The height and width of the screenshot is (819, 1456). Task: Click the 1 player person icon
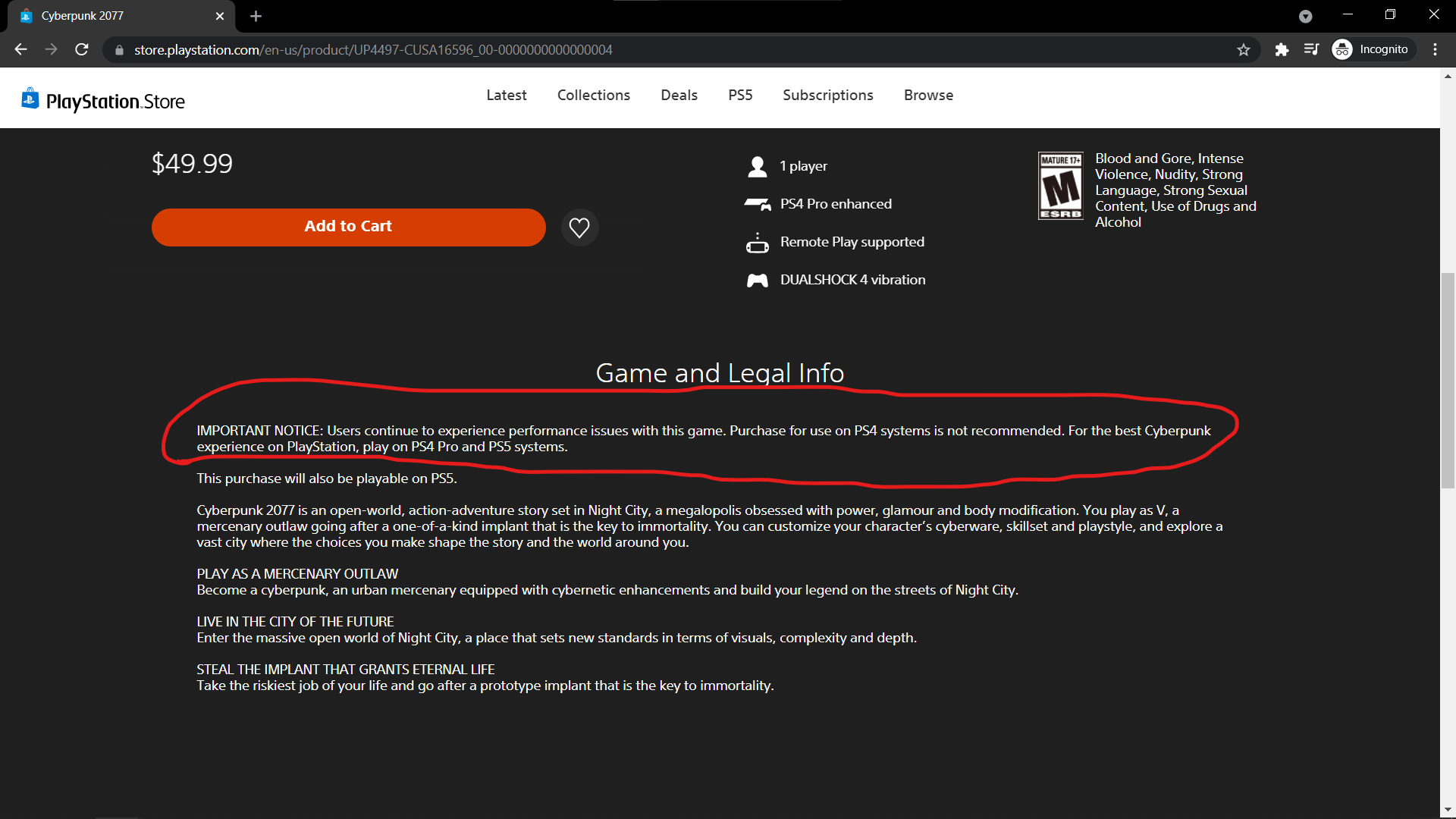[757, 166]
